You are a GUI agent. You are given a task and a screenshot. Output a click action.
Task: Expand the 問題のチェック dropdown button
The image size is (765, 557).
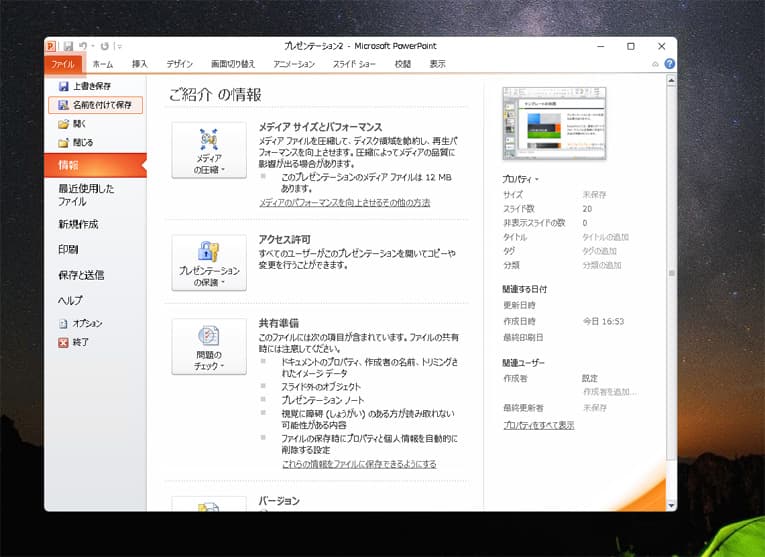tap(209, 346)
